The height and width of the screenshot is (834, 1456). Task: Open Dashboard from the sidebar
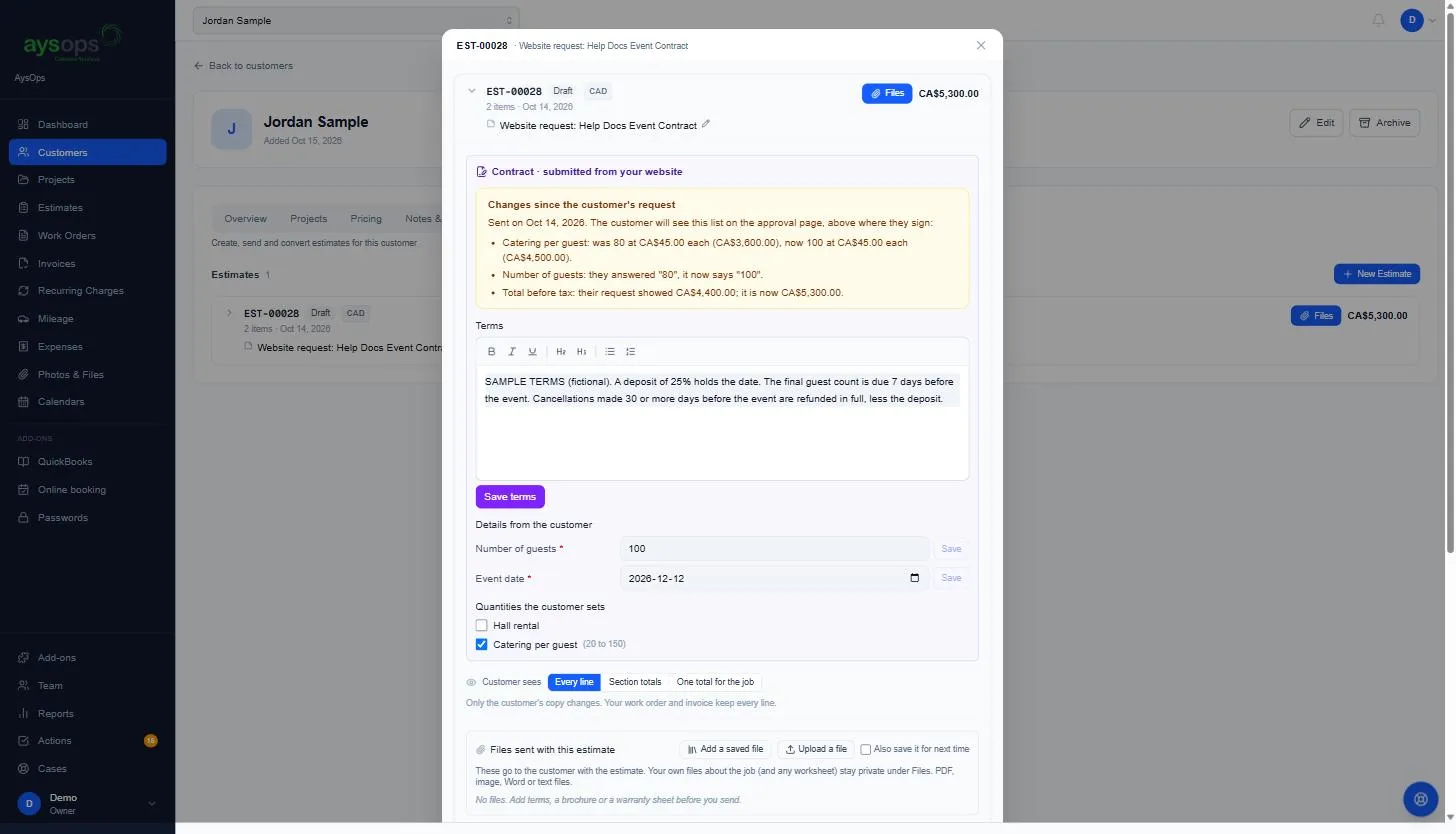[87, 125]
